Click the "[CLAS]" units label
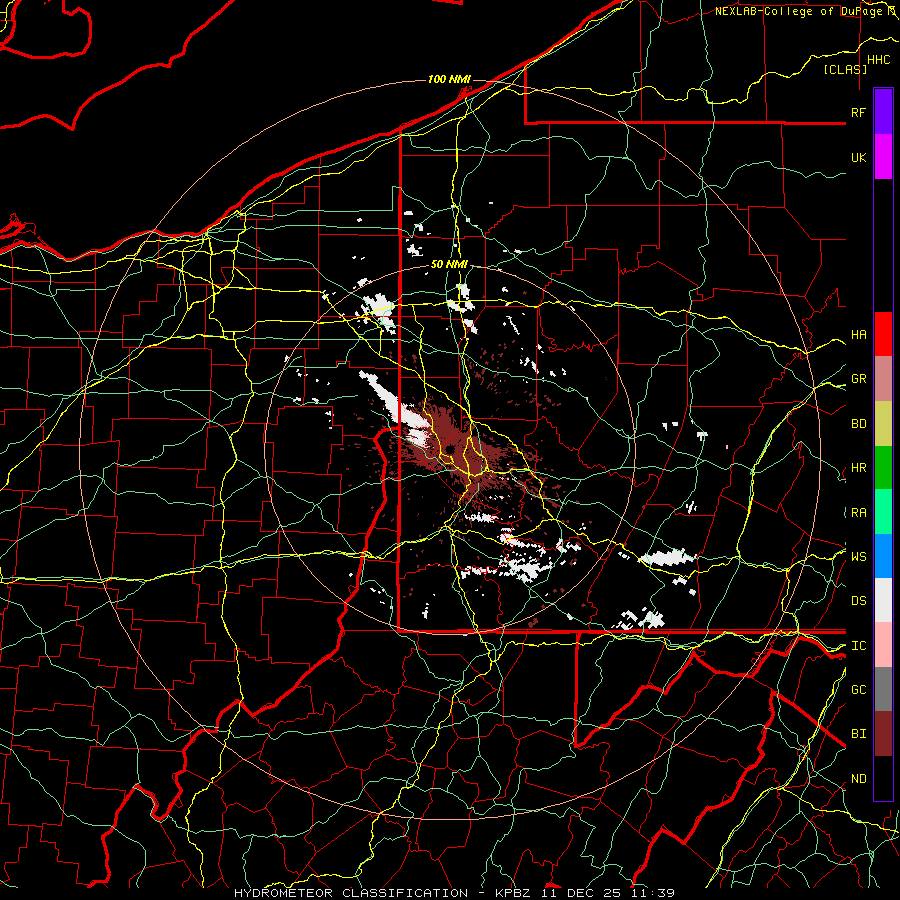This screenshot has width=900, height=900. click(845, 69)
